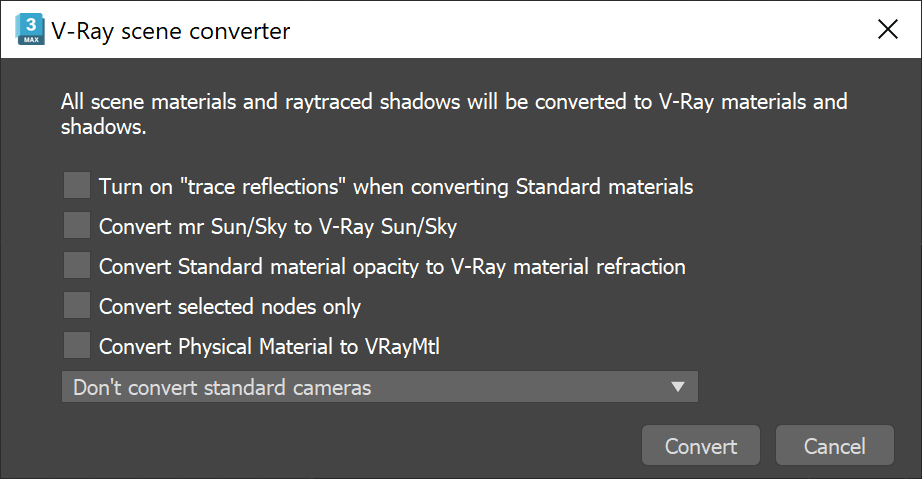Click the "Turn on trace reflections" label text
Screen dimensions: 922x479
pos(396,187)
